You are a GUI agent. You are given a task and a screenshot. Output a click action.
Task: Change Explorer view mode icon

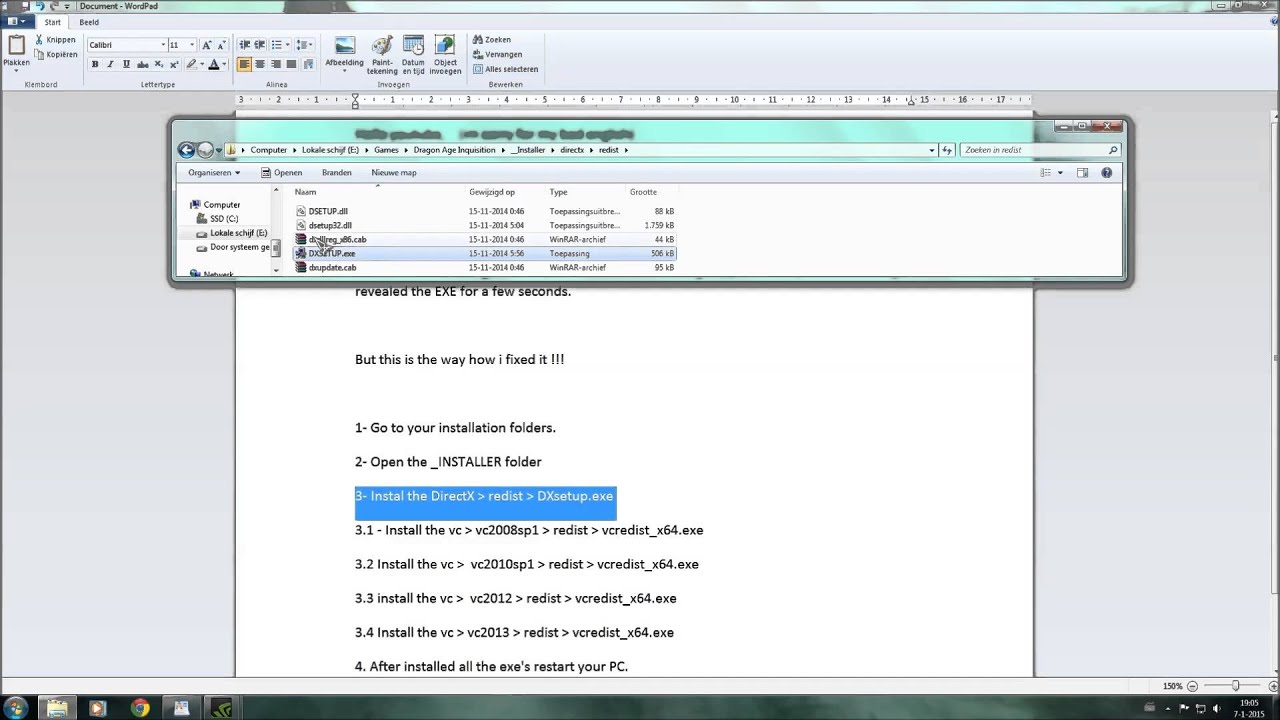point(1045,173)
